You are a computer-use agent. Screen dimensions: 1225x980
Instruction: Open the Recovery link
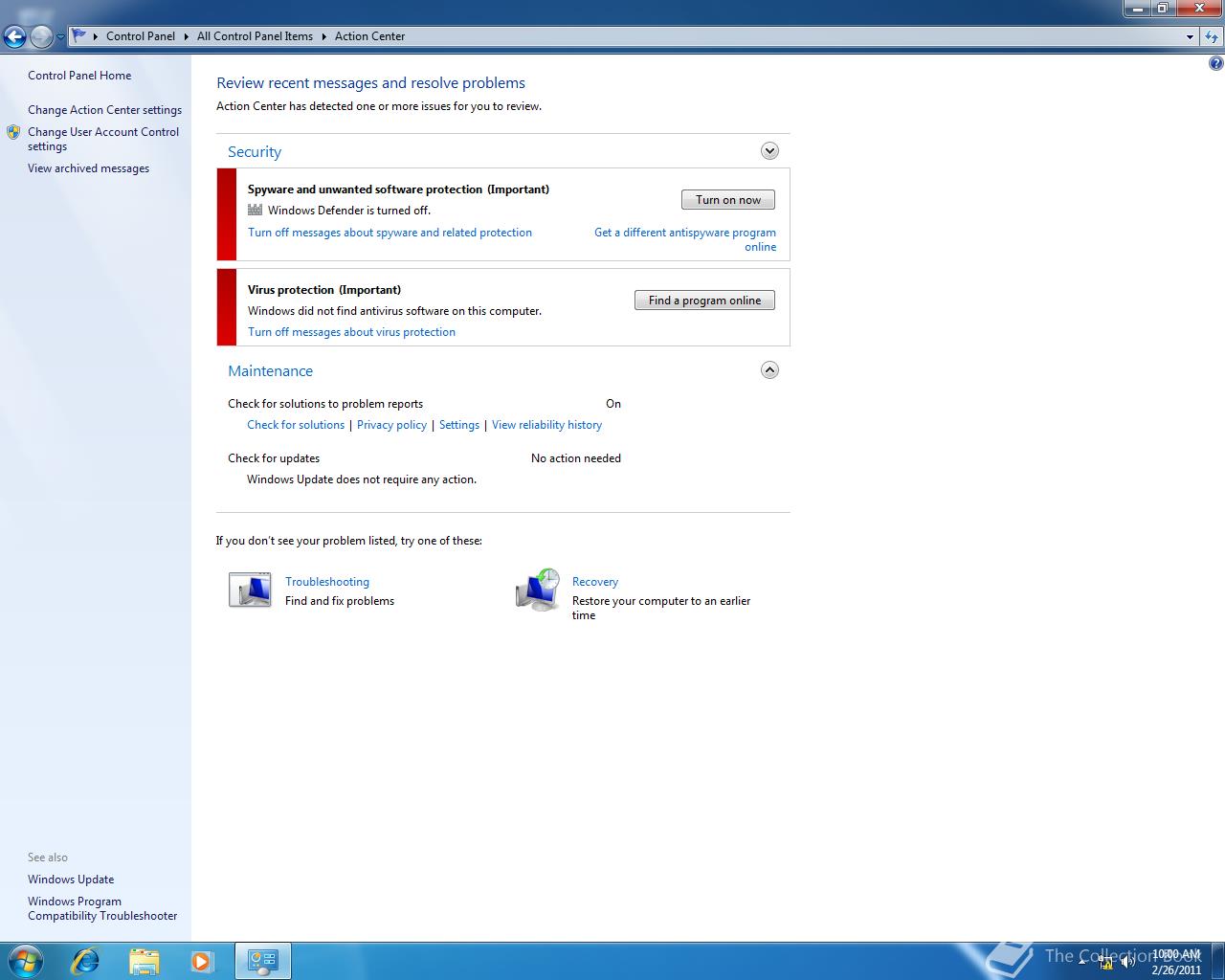pos(595,582)
